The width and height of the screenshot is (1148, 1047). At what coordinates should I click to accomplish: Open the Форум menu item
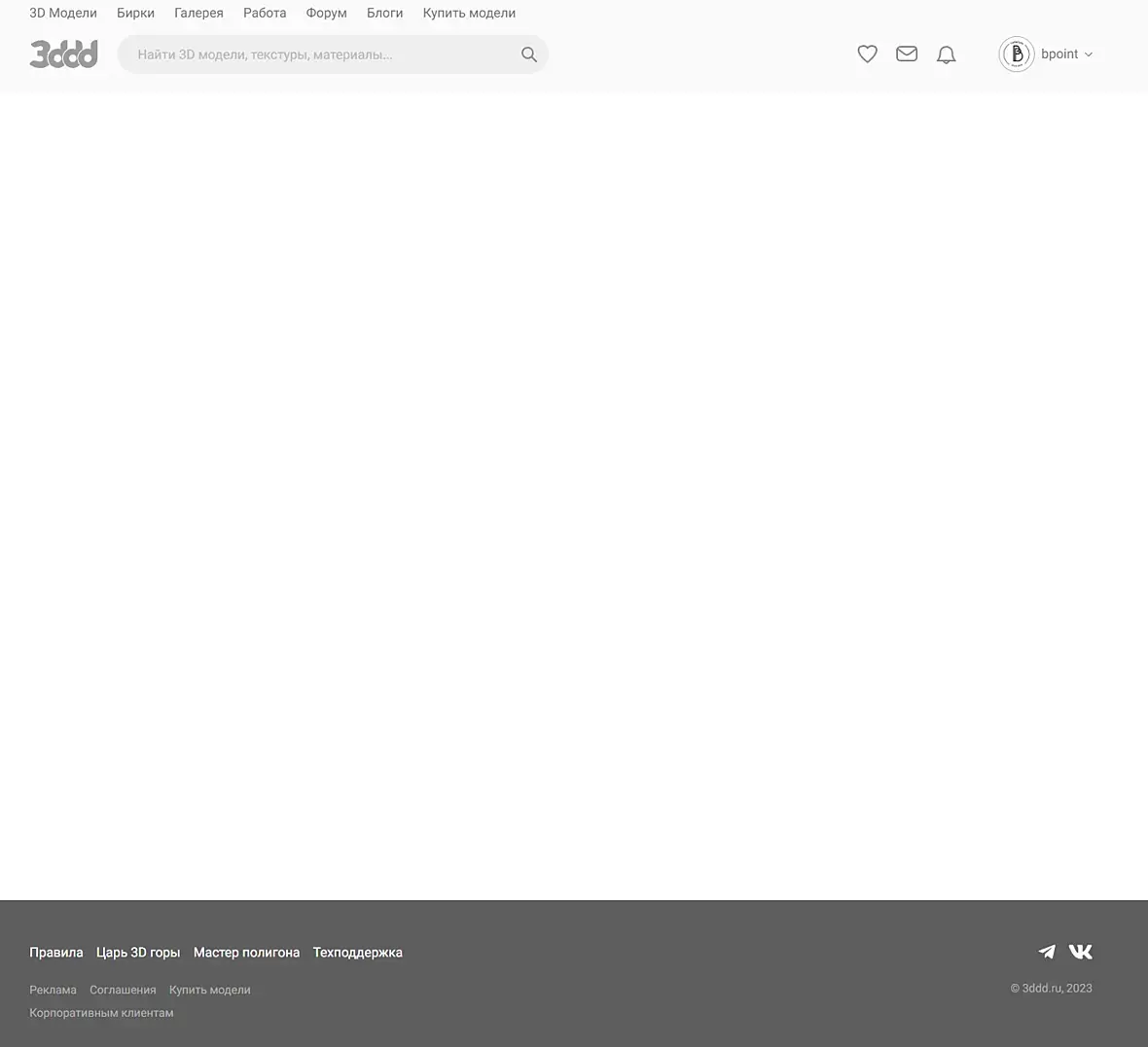[x=327, y=14]
